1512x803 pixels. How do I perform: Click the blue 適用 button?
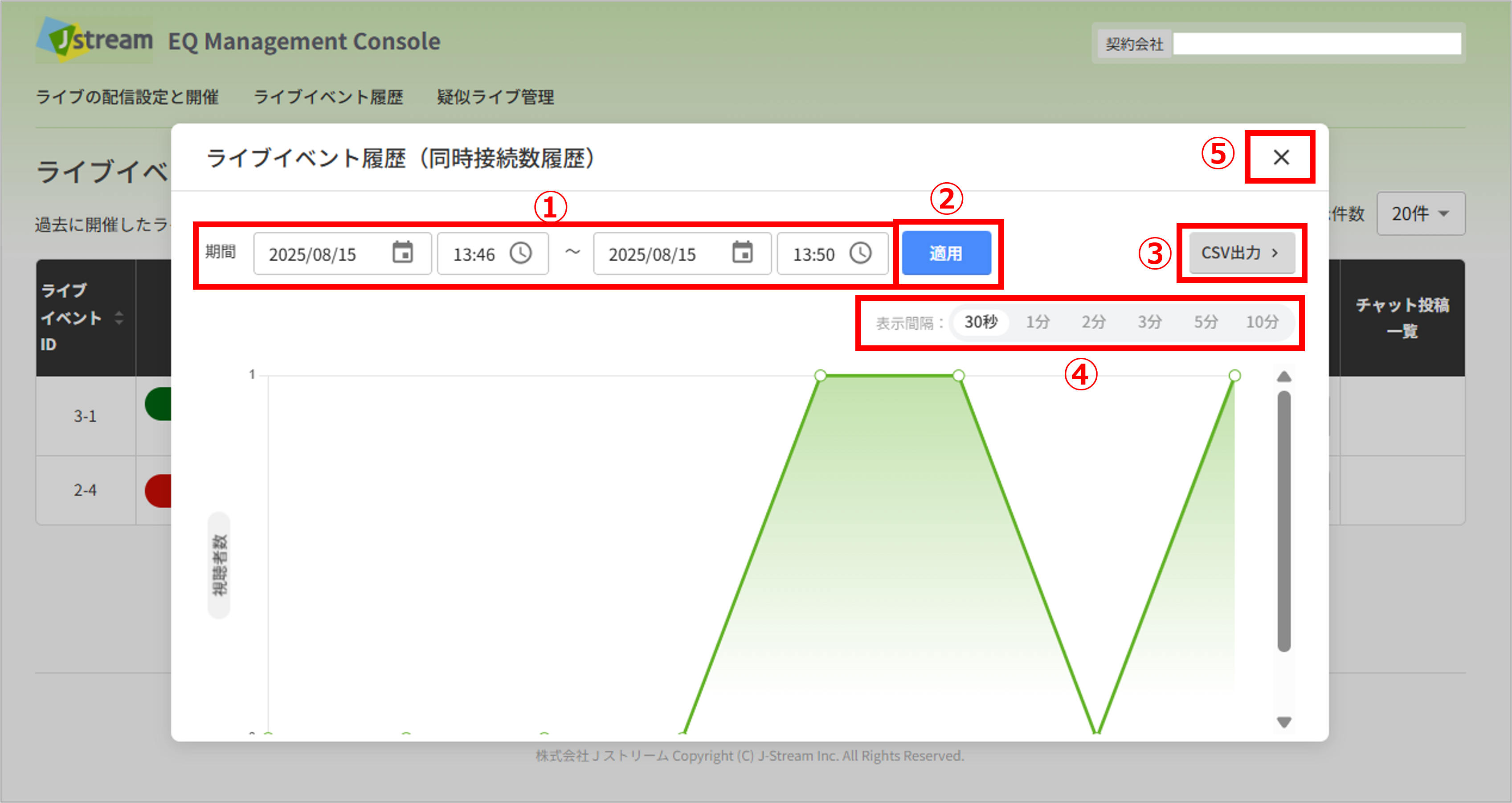(x=946, y=253)
